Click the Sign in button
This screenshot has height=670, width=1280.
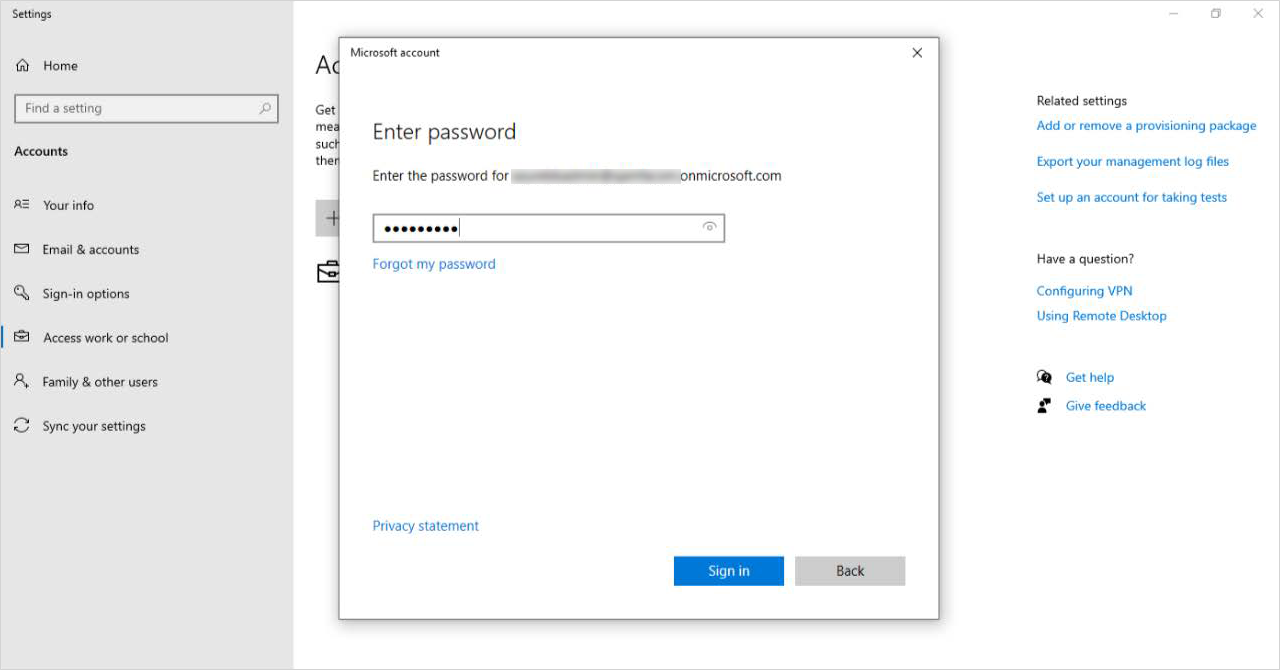tap(728, 571)
